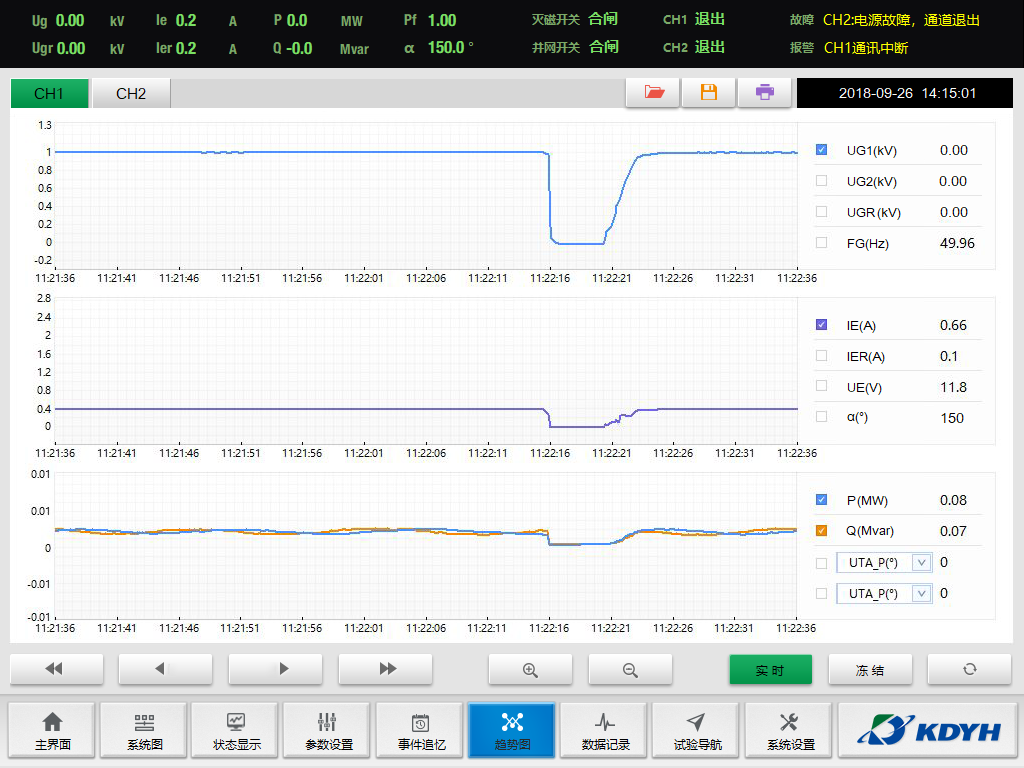Screen dimensions: 1024x768
Task: Expand the first UTA_P(°) dropdown
Action: pyautogui.click(x=922, y=563)
